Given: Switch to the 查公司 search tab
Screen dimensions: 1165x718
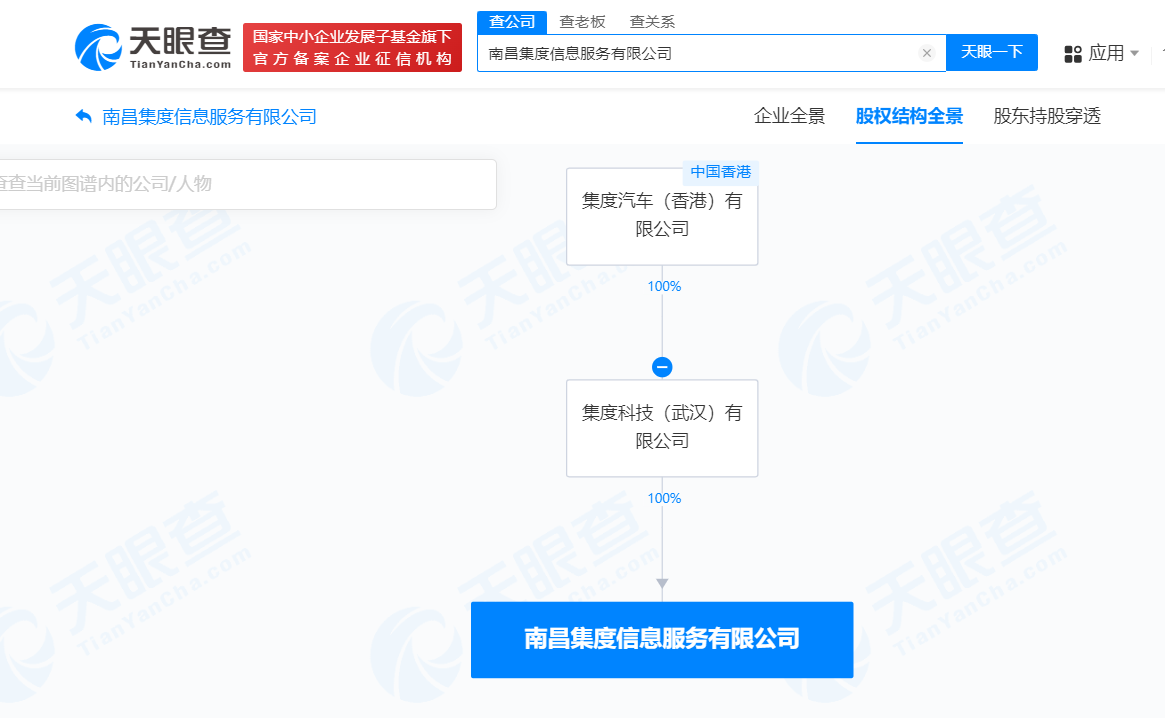Looking at the screenshot, I should [x=512, y=22].
